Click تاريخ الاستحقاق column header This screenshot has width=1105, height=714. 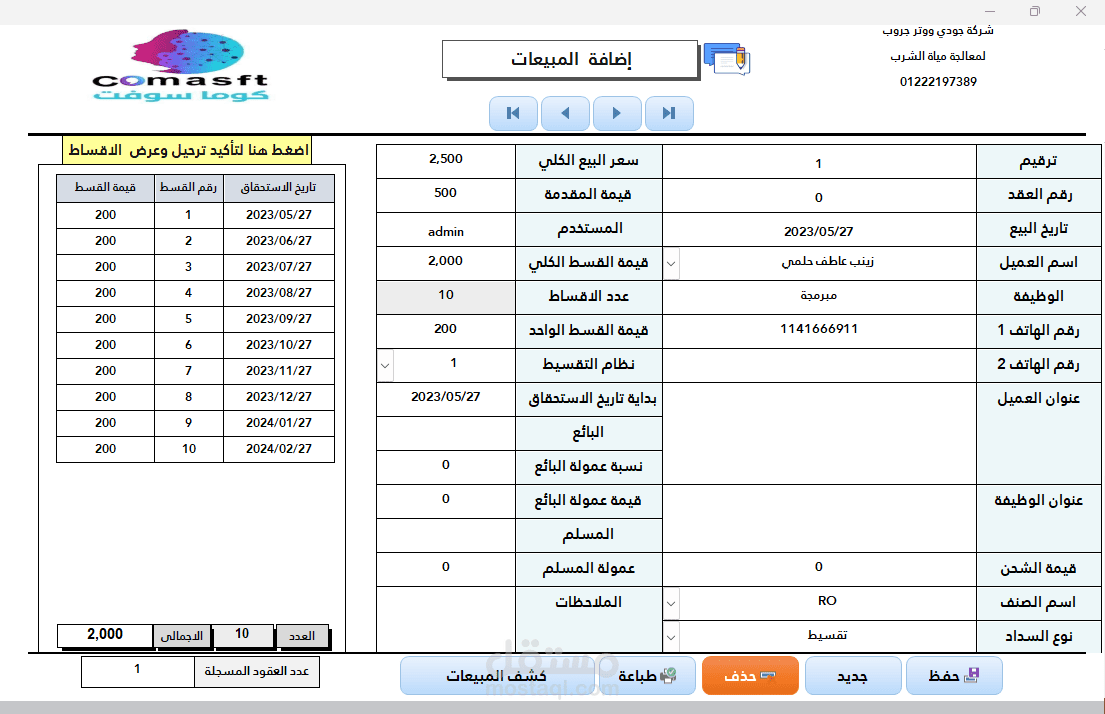278,188
